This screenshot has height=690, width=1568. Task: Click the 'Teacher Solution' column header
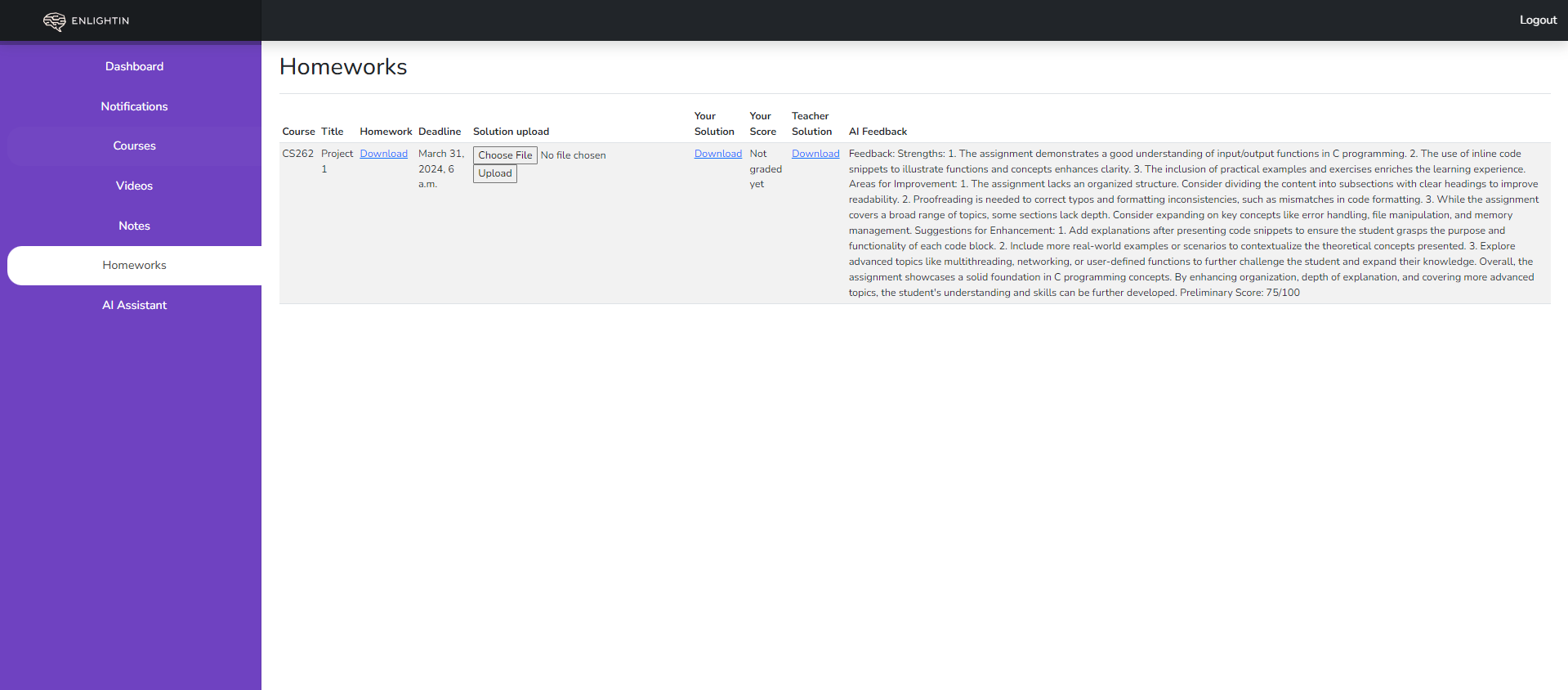(x=811, y=123)
